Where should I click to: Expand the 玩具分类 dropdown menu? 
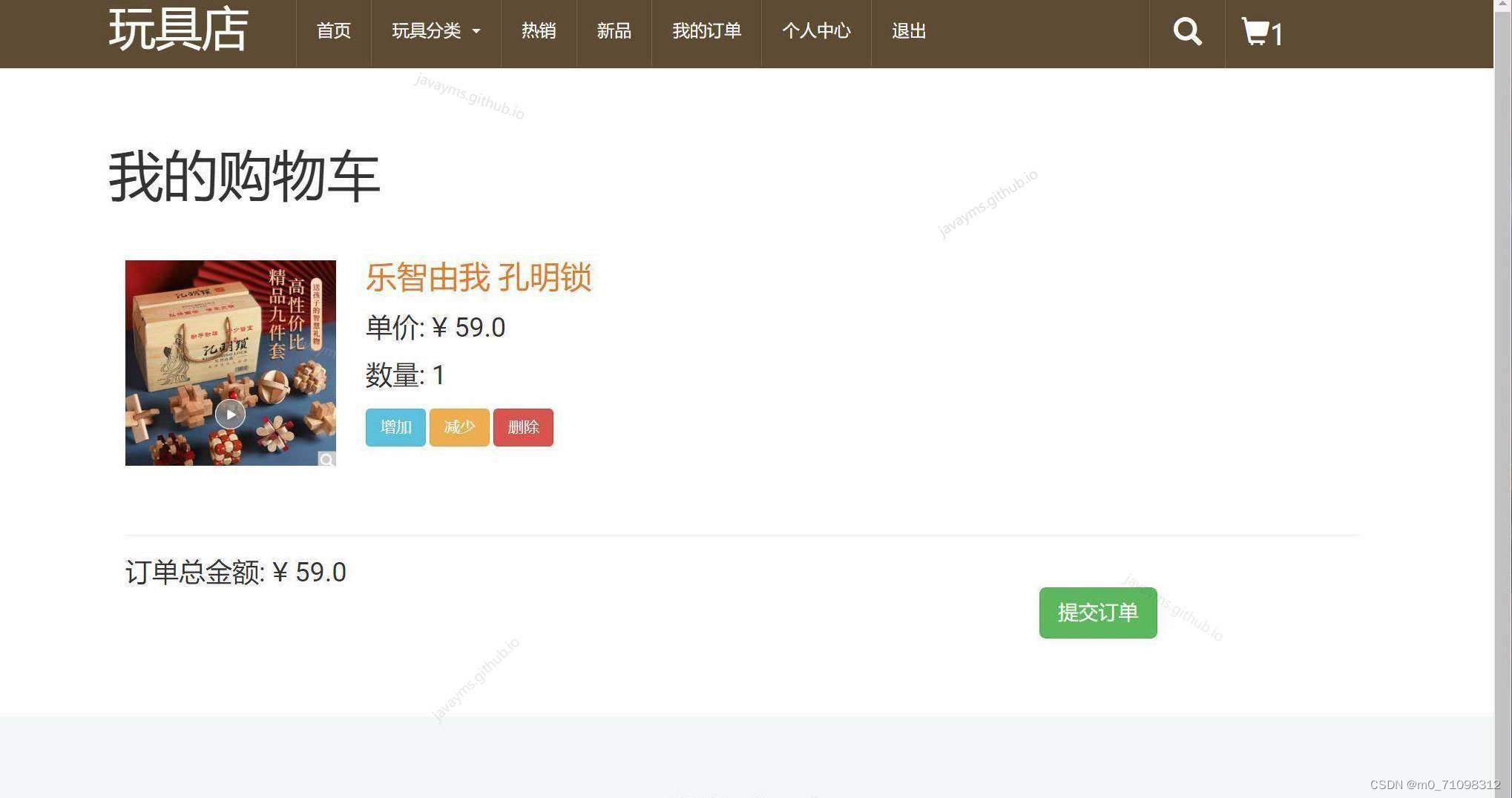436,31
